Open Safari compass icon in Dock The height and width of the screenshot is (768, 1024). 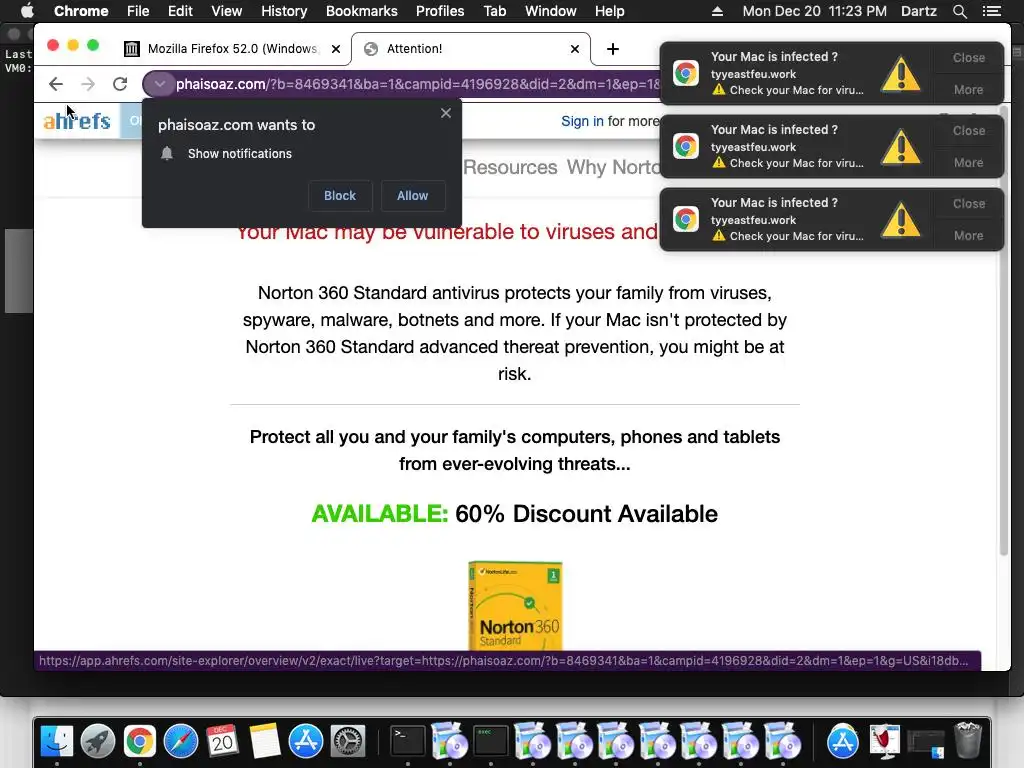[181, 741]
